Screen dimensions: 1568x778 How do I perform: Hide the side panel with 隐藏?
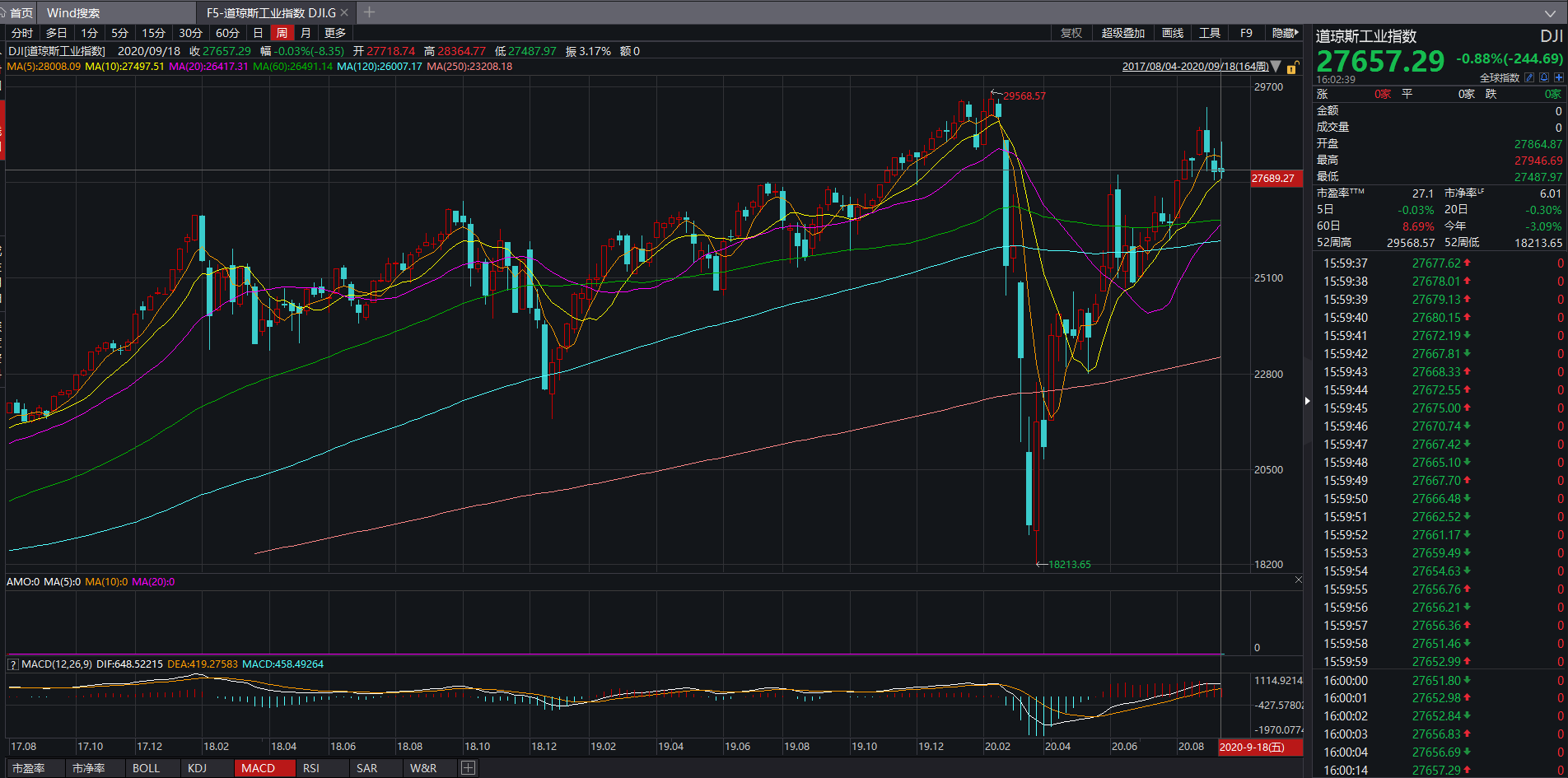1284,33
